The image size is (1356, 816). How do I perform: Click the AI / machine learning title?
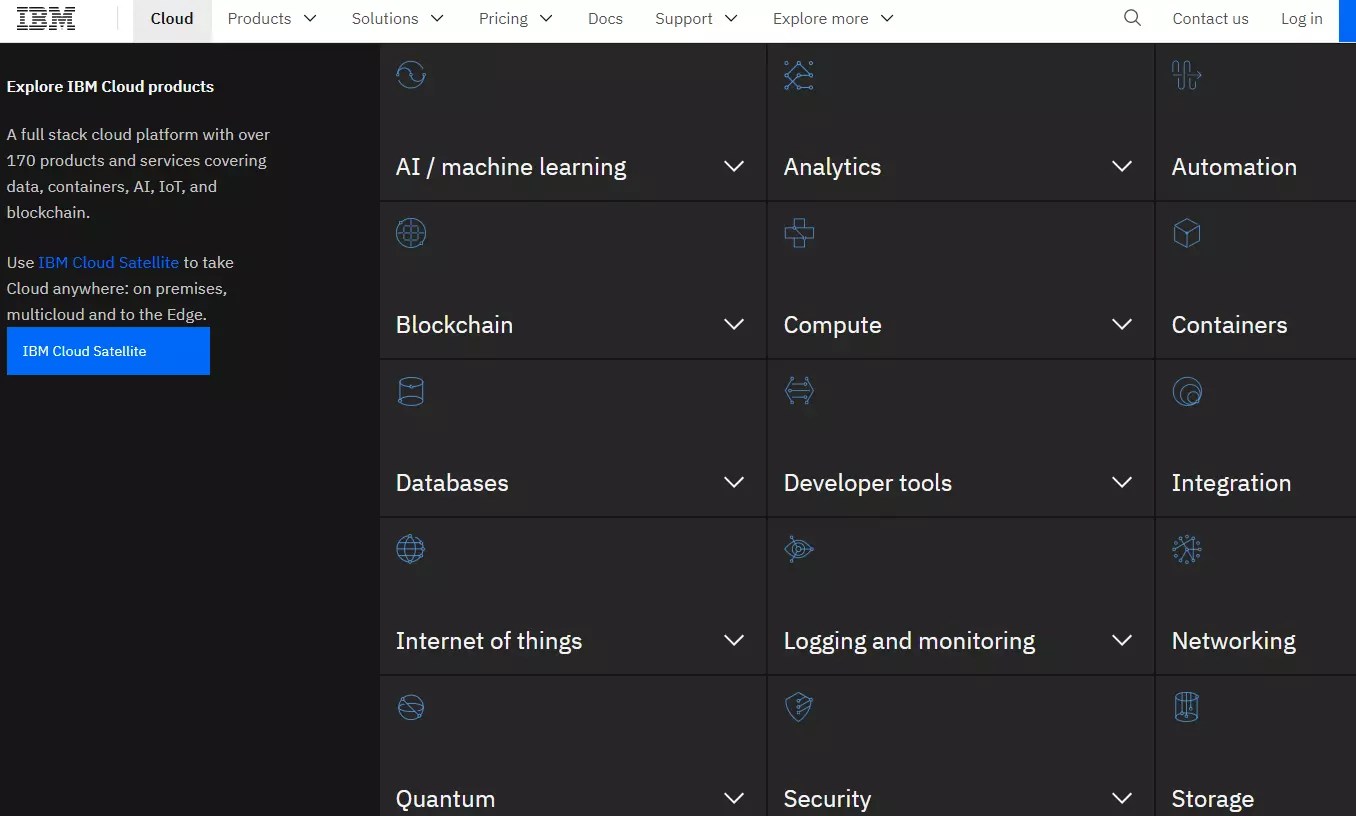(511, 167)
